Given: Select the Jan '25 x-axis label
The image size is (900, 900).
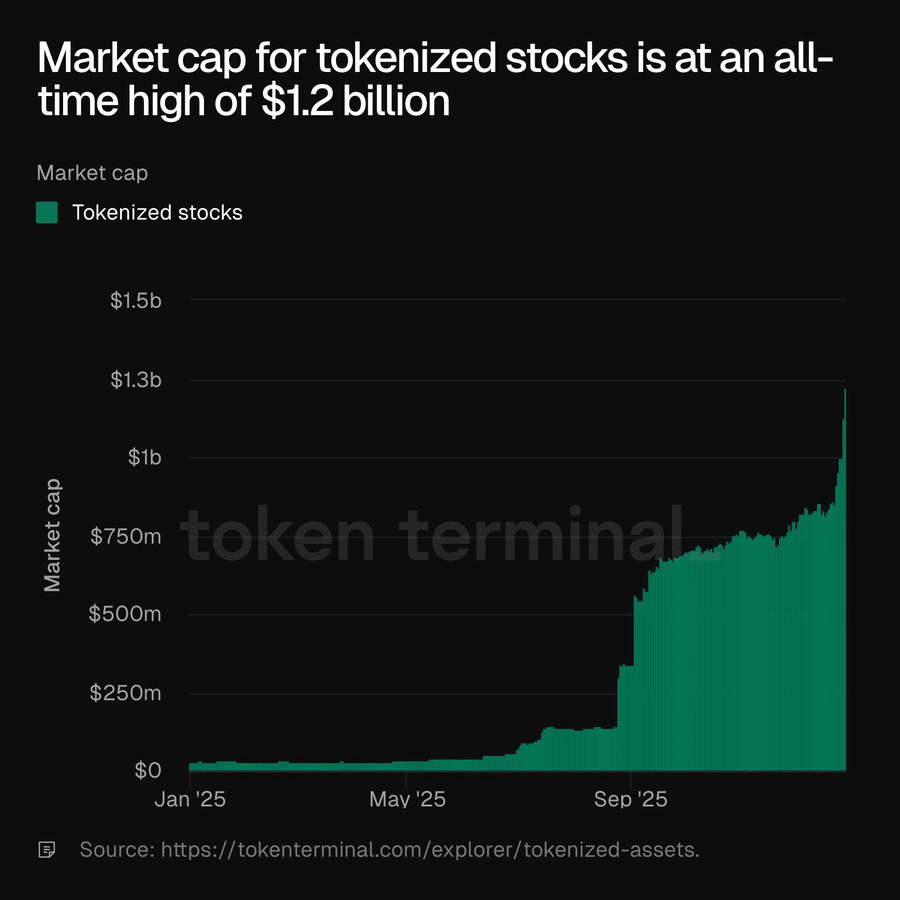Looking at the screenshot, I should click(x=190, y=800).
